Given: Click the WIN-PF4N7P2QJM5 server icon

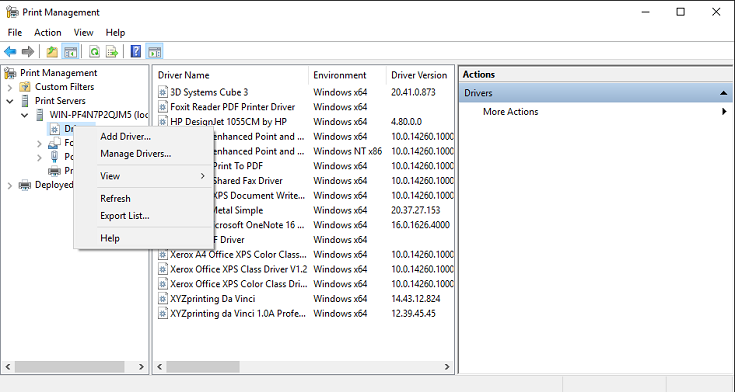Looking at the screenshot, I should [40, 115].
